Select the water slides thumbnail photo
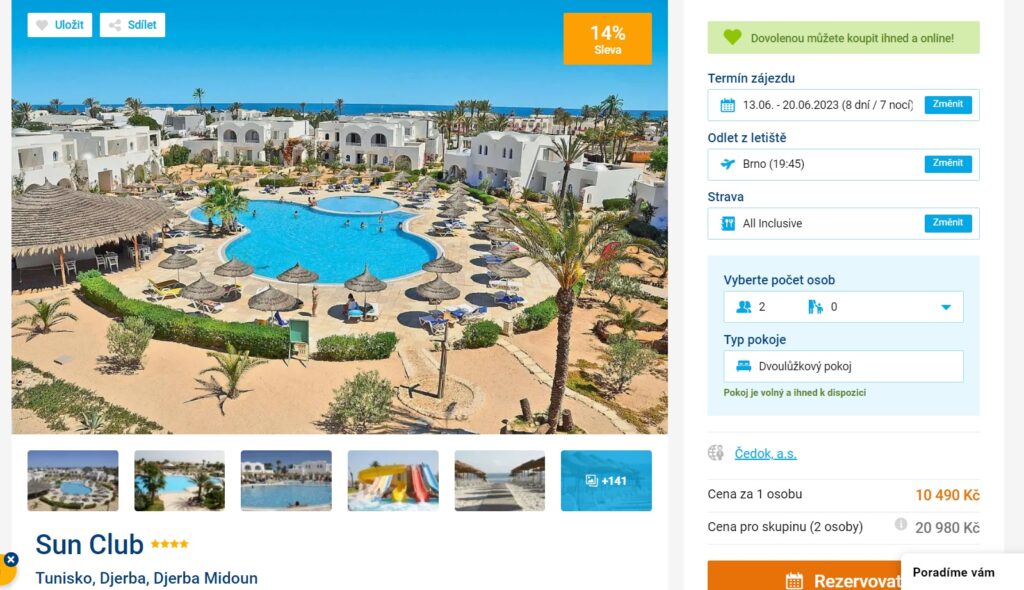Viewport: 1024px width, 590px height. pos(393,480)
